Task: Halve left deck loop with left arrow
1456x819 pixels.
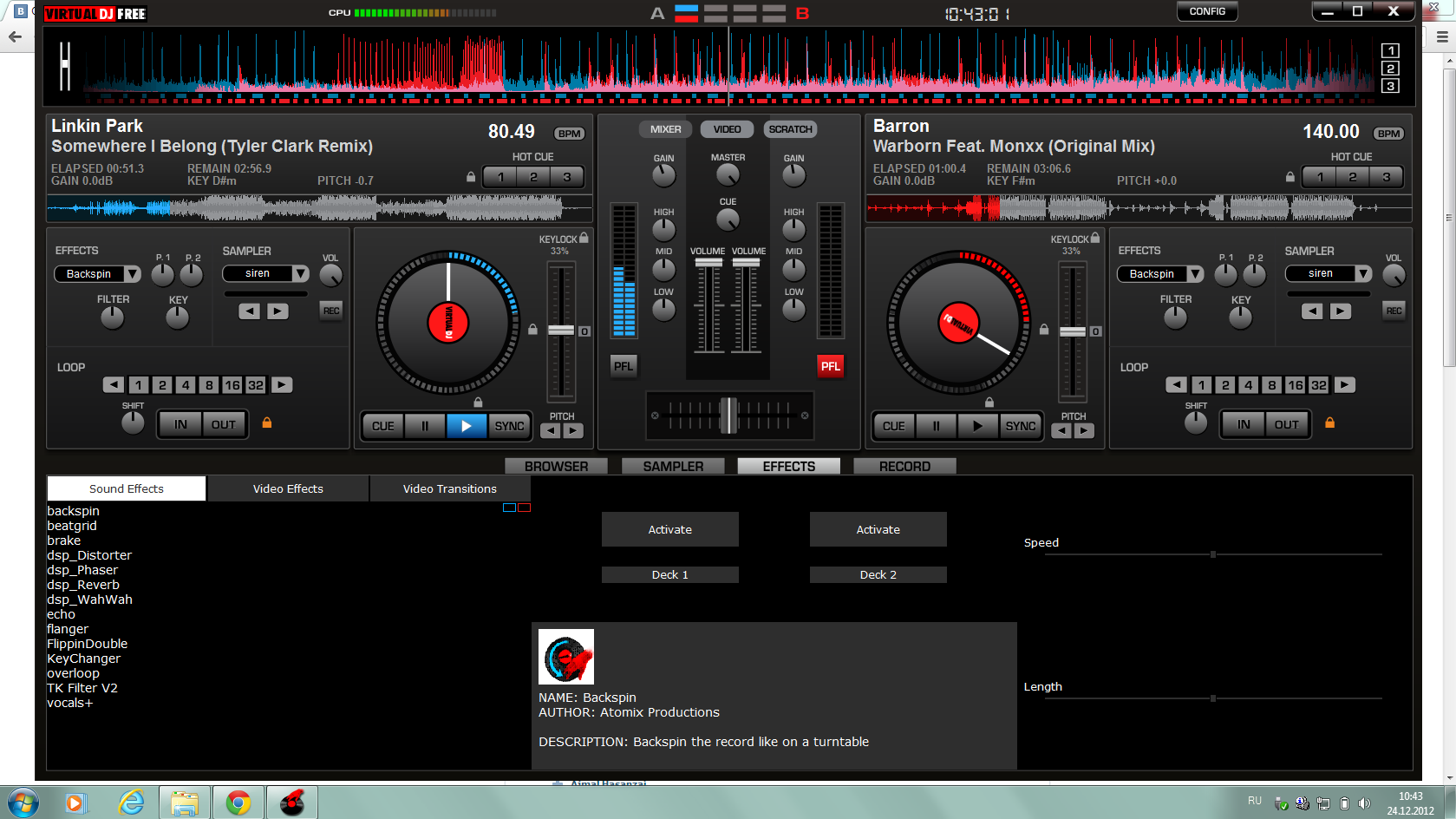Action: [x=114, y=385]
